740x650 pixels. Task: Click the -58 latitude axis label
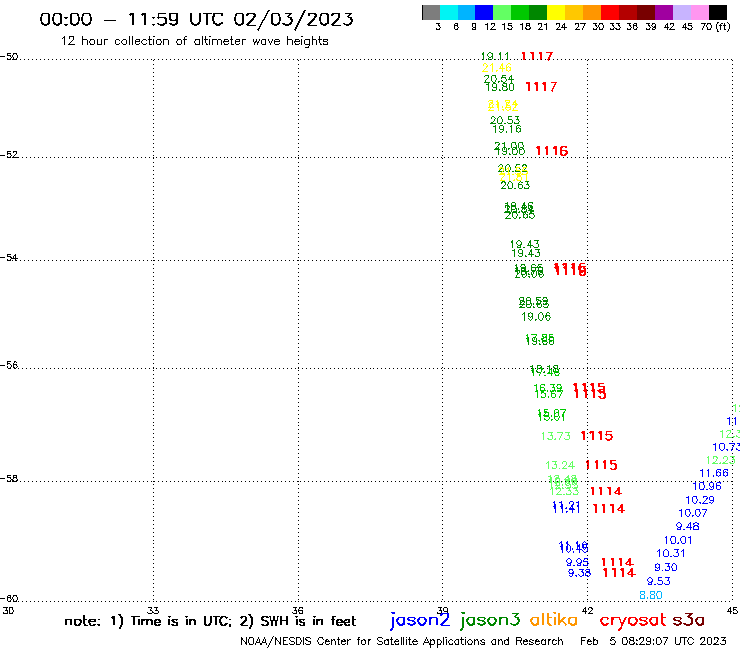coord(9,479)
